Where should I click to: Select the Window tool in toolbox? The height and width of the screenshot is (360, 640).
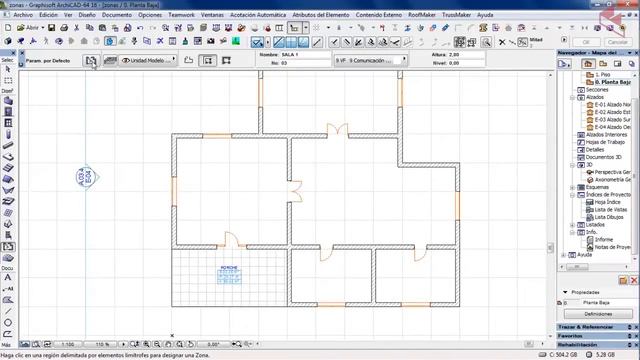(x=8, y=123)
